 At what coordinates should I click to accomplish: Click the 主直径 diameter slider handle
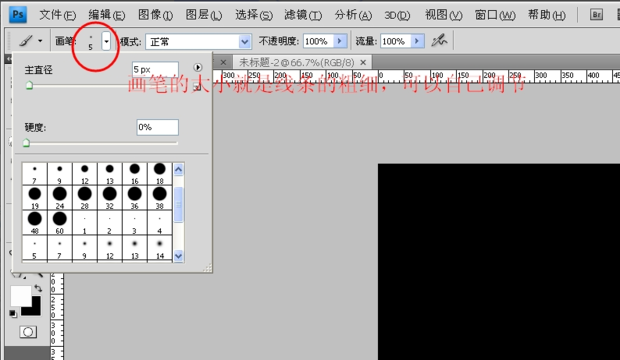tap(29, 85)
